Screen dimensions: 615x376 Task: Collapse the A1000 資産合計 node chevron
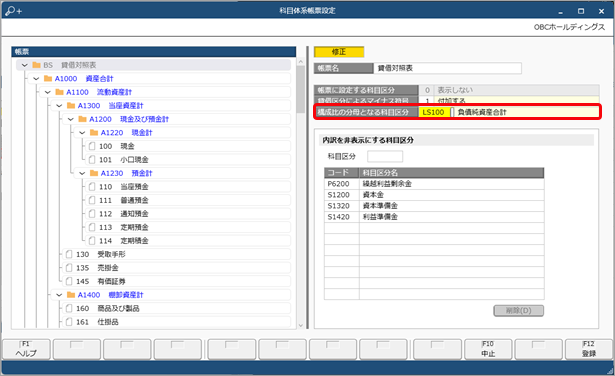36,79
